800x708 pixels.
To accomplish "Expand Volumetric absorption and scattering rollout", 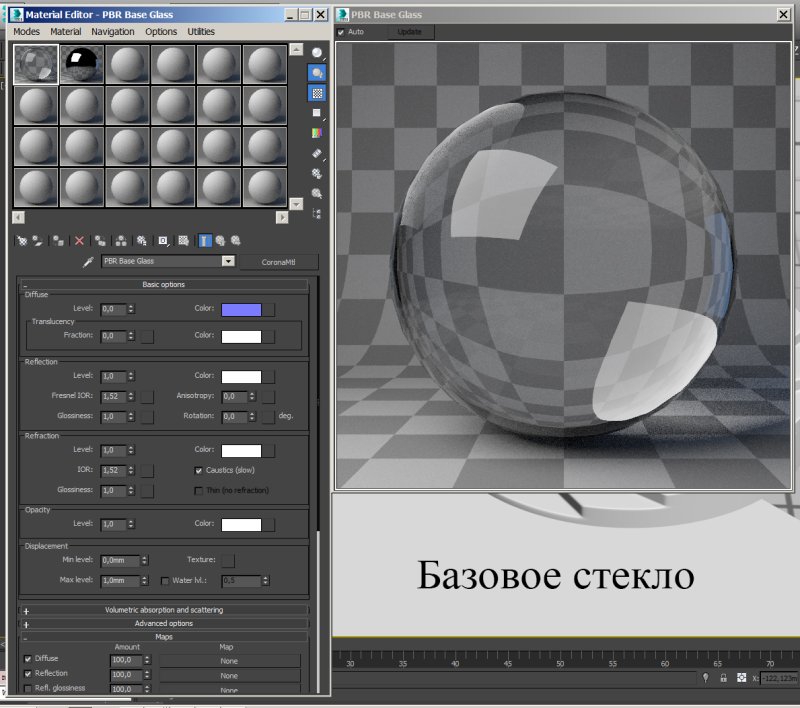I will pos(165,610).
